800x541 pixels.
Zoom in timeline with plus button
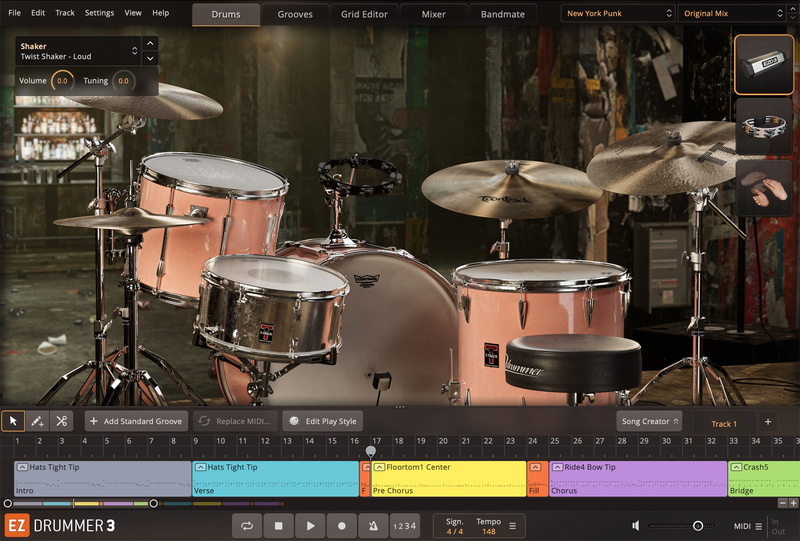point(793,503)
